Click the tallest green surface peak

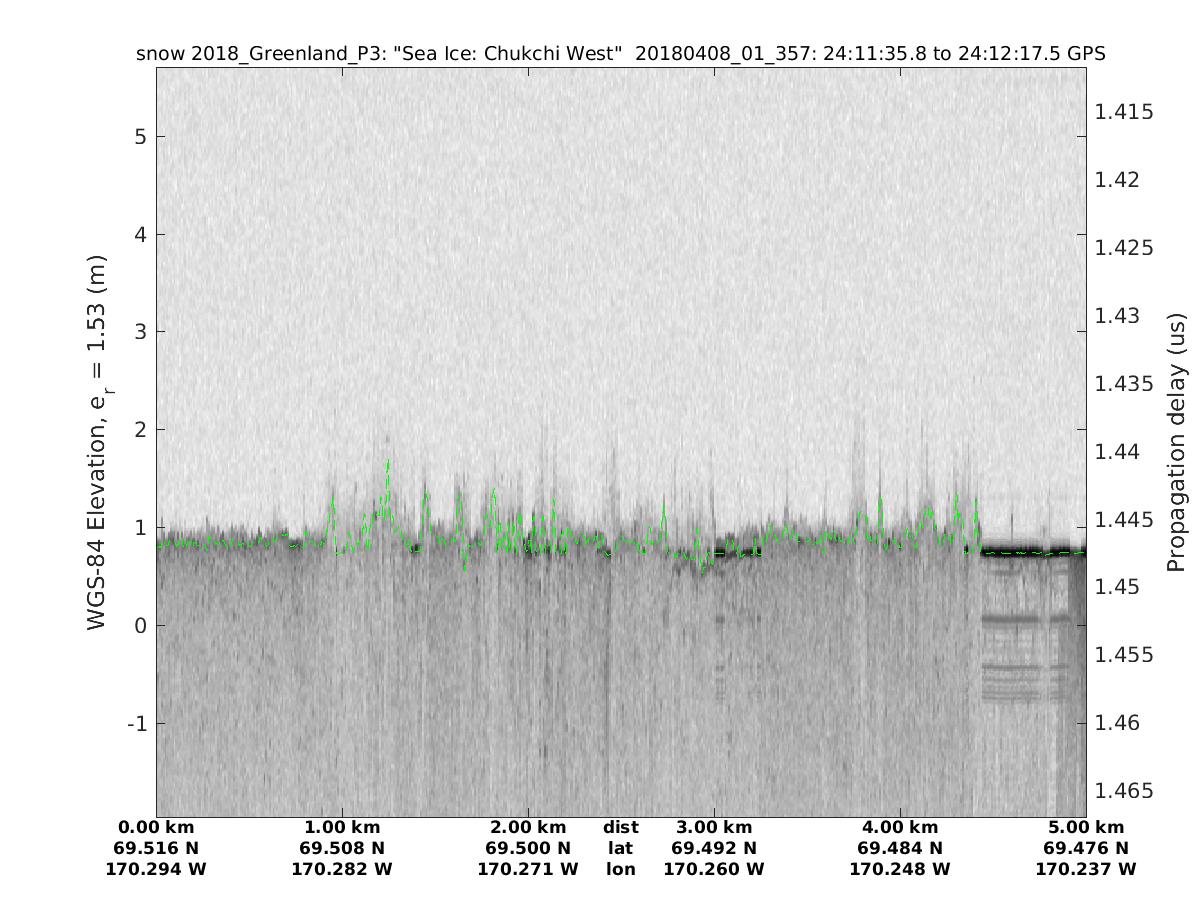(x=387, y=462)
